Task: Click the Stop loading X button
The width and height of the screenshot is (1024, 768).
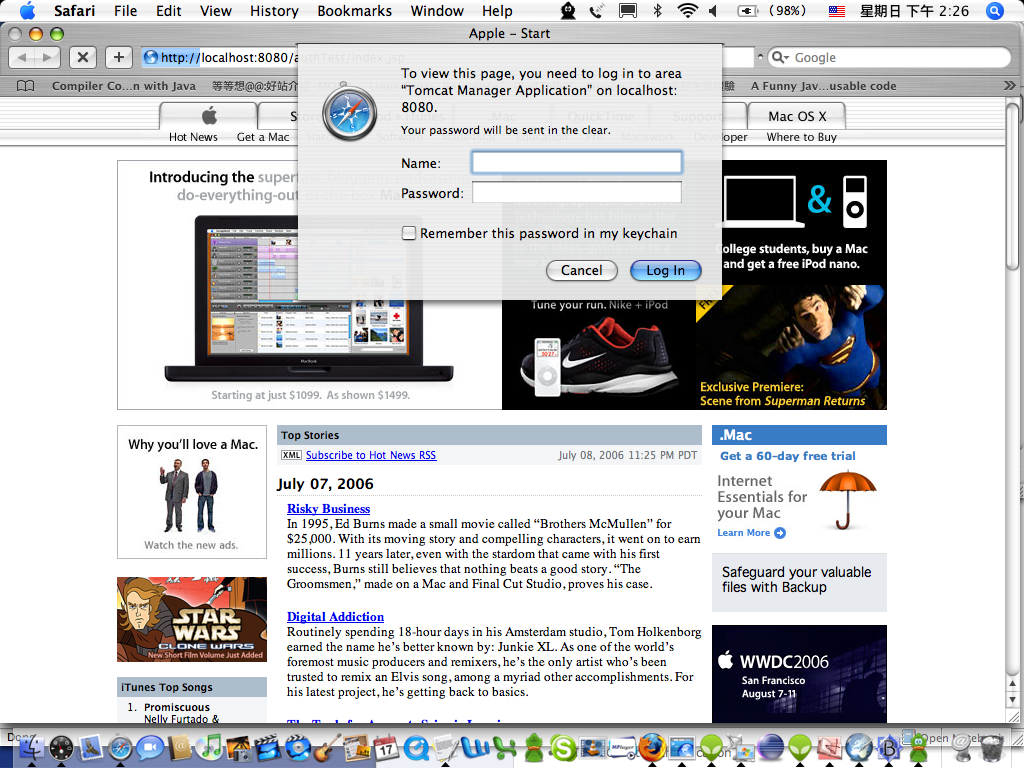Action: point(83,58)
